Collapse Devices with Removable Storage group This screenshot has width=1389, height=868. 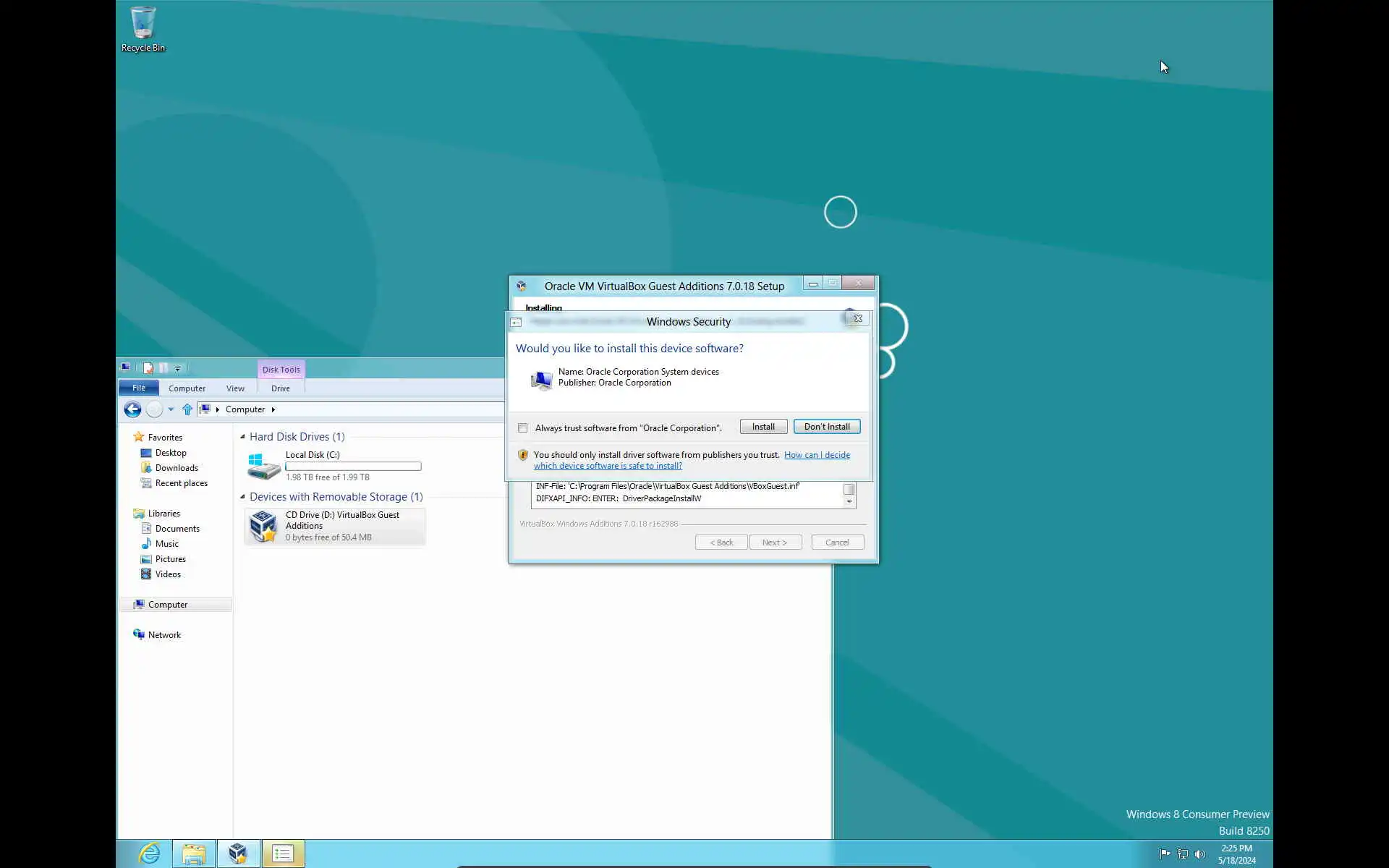click(243, 497)
